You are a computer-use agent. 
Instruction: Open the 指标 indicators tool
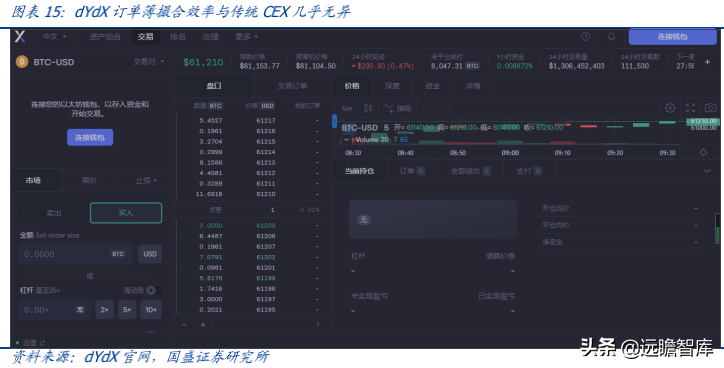[397, 109]
